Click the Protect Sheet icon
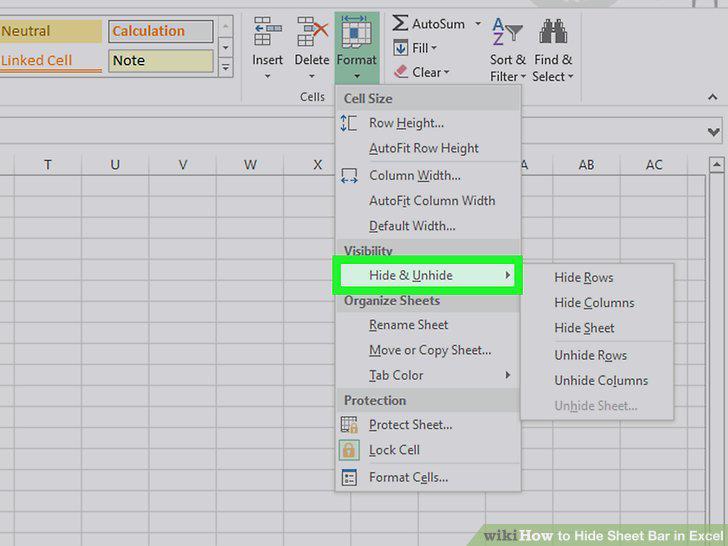 click(x=349, y=425)
